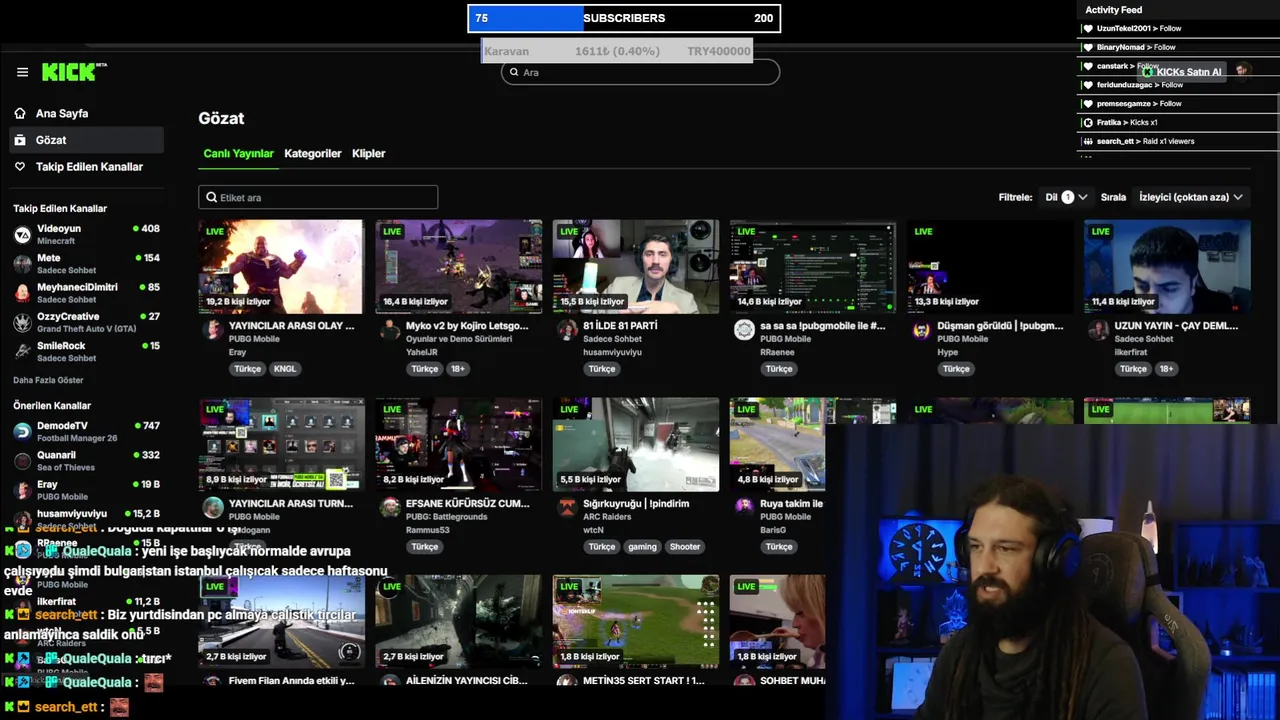
Task: Open Eray recommended channel in sidebar
Action: pyautogui.click(x=86, y=490)
